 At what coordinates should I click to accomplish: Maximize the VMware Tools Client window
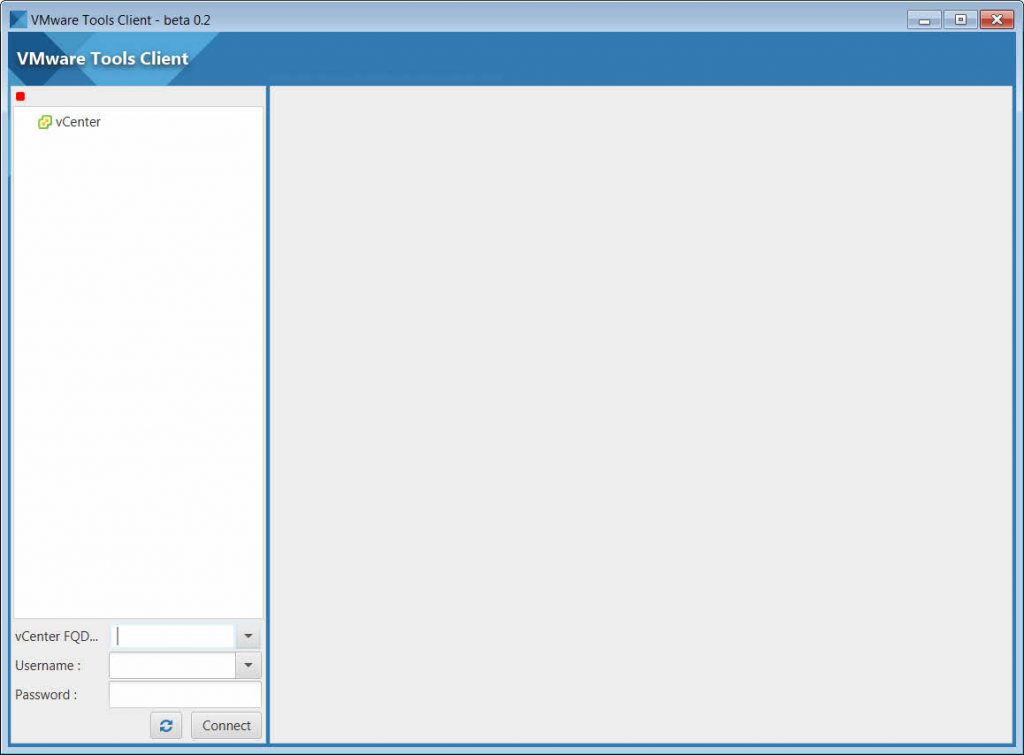tap(961, 20)
